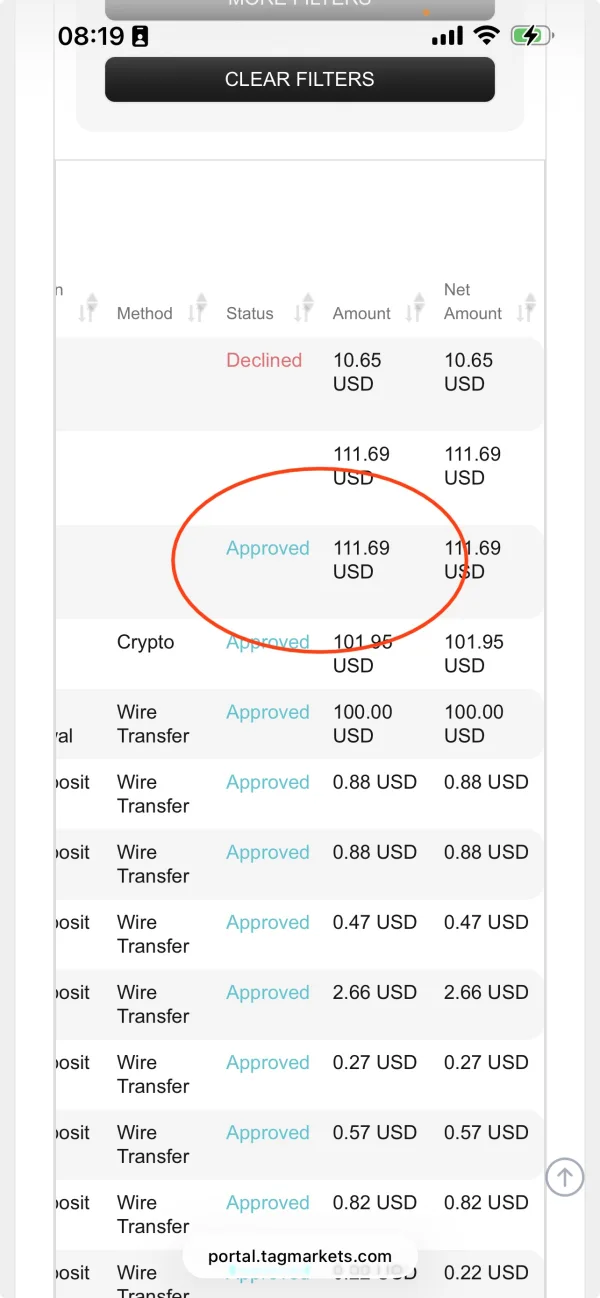Click the sort arrows beside Method header
600x1298 pixels.
coord(198,306)
